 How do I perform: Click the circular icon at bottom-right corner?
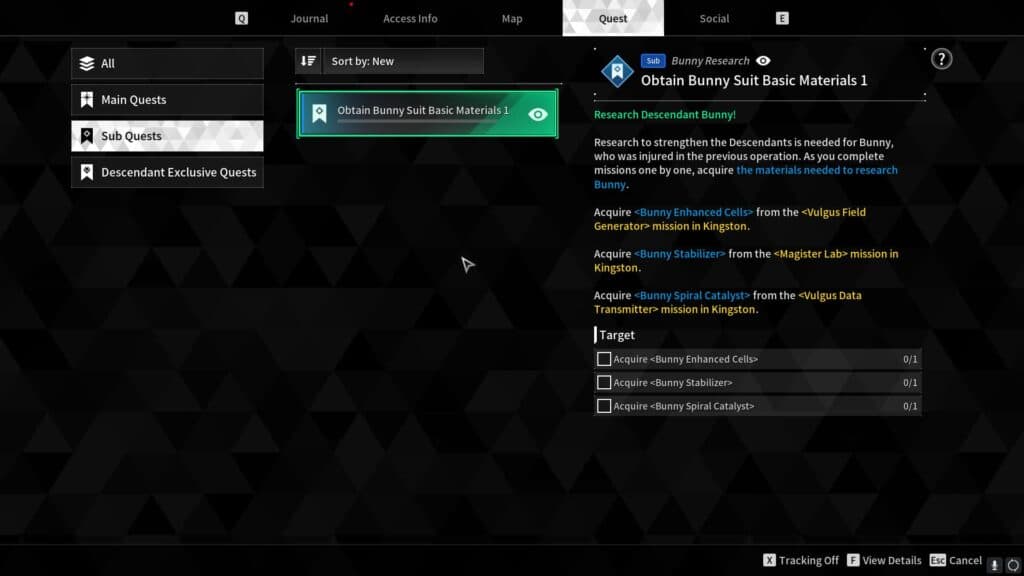click(1011, 564)
